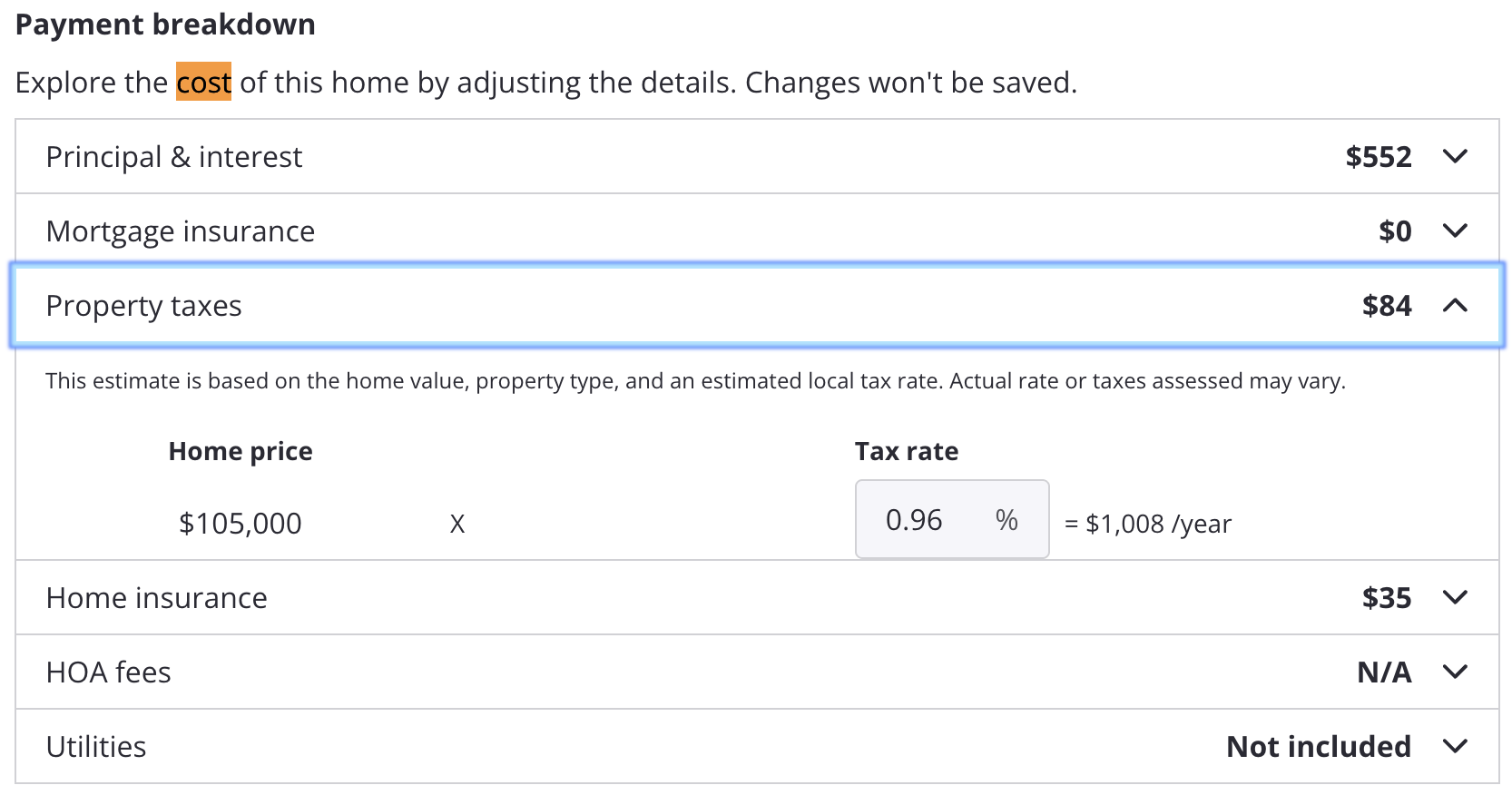Click the HOA fees label text
Viewport: 1512px width, 795px height.
[x=109, y=672]
